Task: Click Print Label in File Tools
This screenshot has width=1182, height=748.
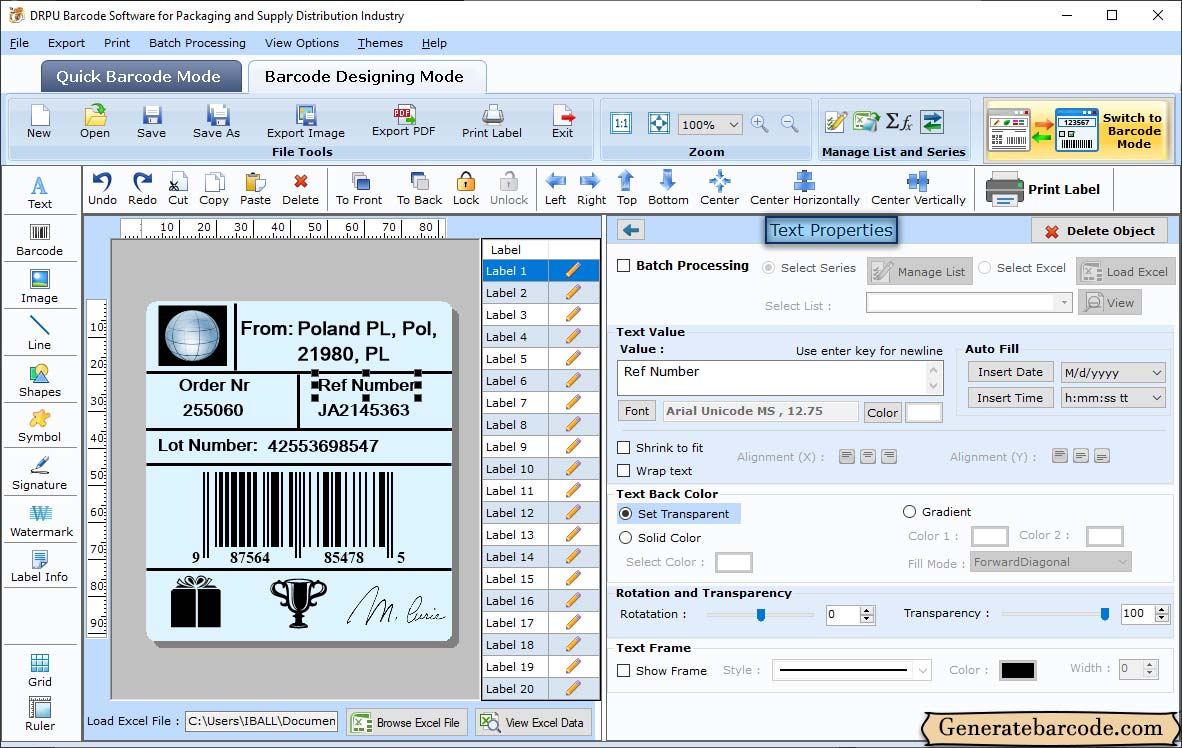Action: coord(492,122)
